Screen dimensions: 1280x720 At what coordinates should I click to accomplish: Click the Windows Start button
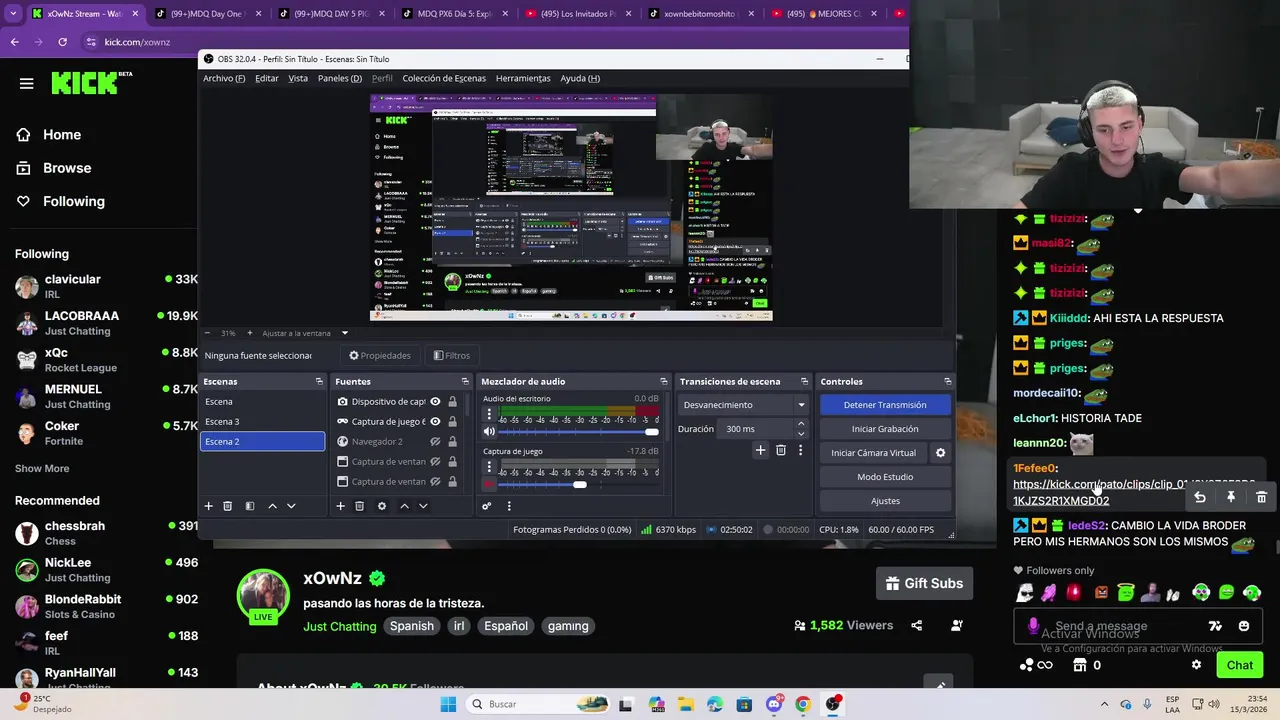tap(448, 704)
